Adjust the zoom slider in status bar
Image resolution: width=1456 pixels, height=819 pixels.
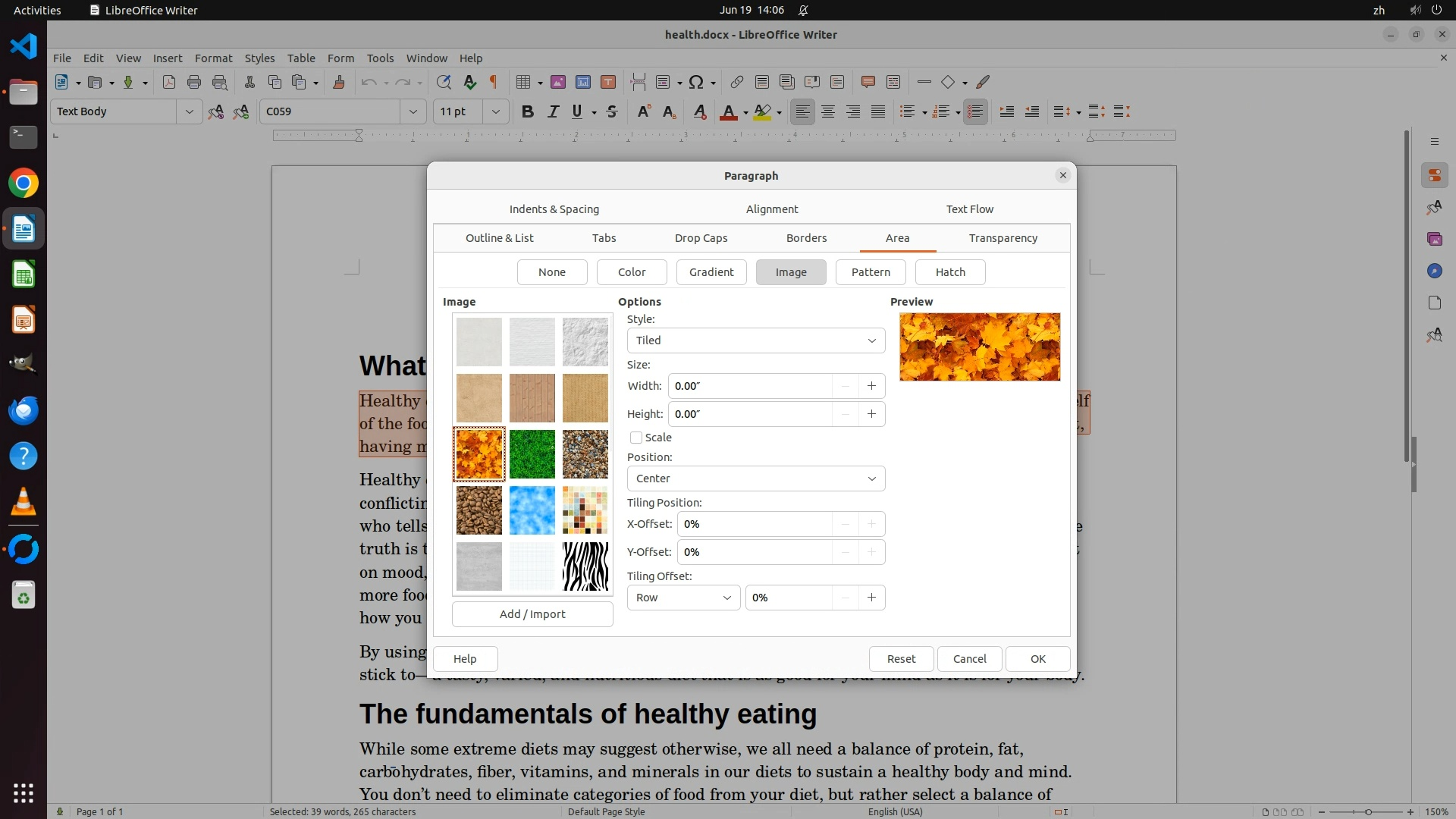[1368, 811]
